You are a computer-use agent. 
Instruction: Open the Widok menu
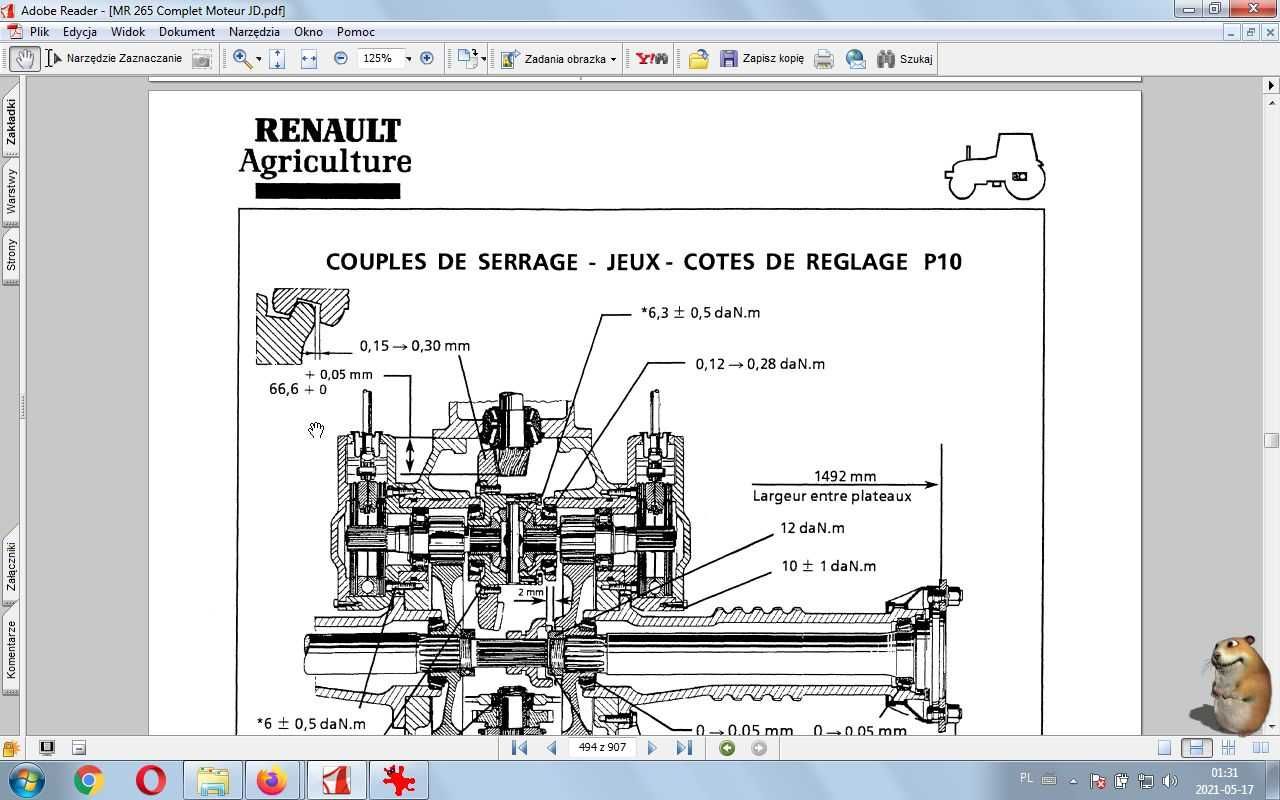coord(128,32)
